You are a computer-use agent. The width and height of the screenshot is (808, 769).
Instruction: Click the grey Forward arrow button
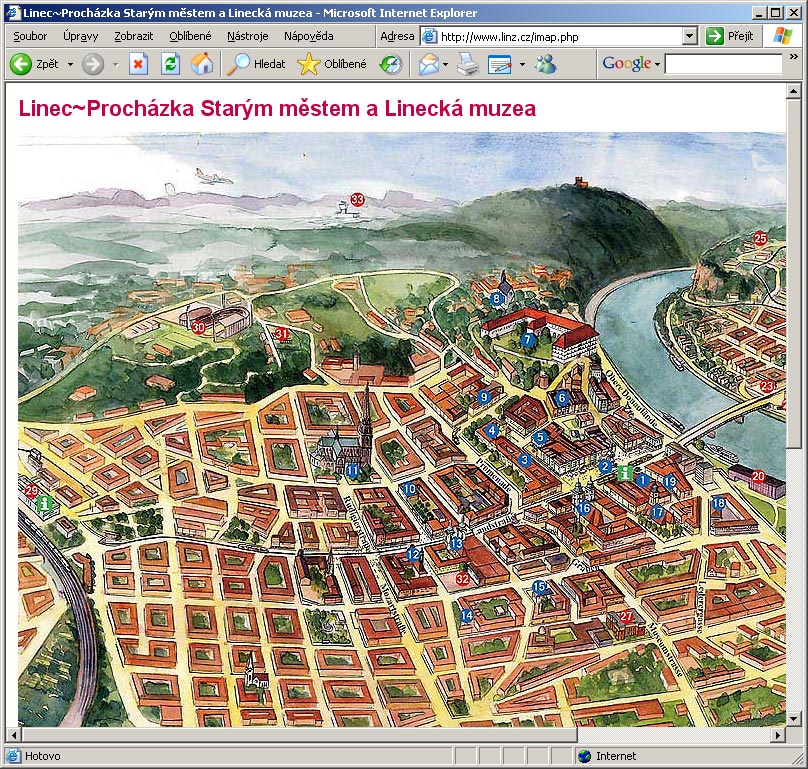coord(93,64)
